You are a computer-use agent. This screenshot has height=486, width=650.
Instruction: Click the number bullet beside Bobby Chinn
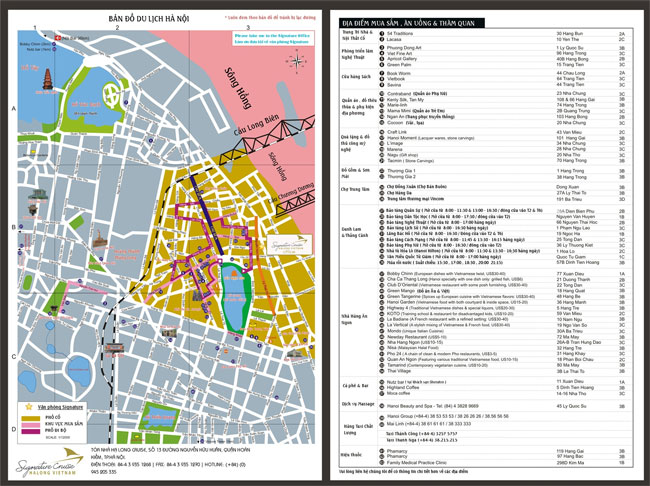pyautogui.click(x=382, y=274)
